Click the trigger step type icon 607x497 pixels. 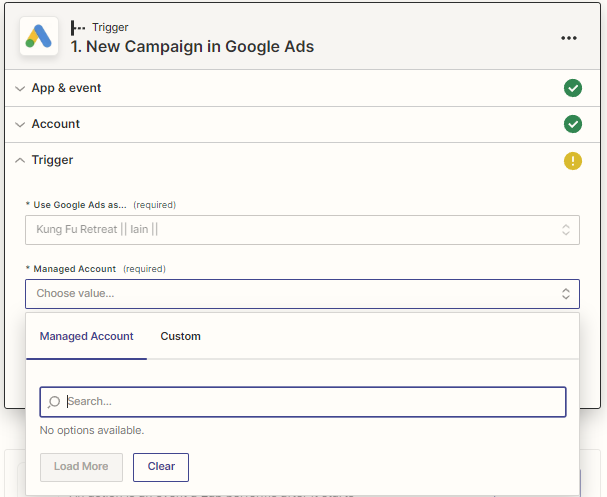point(78,28)
